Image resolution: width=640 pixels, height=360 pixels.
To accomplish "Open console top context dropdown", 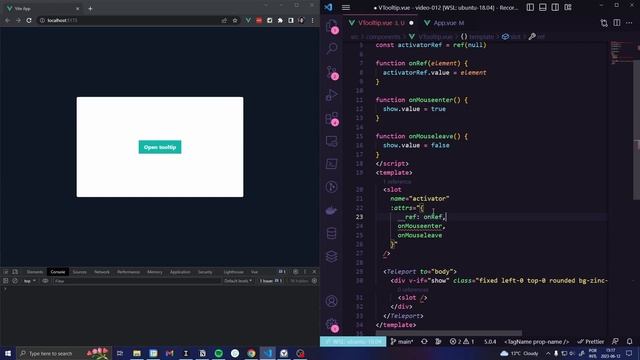I will (x=29, y=281).
